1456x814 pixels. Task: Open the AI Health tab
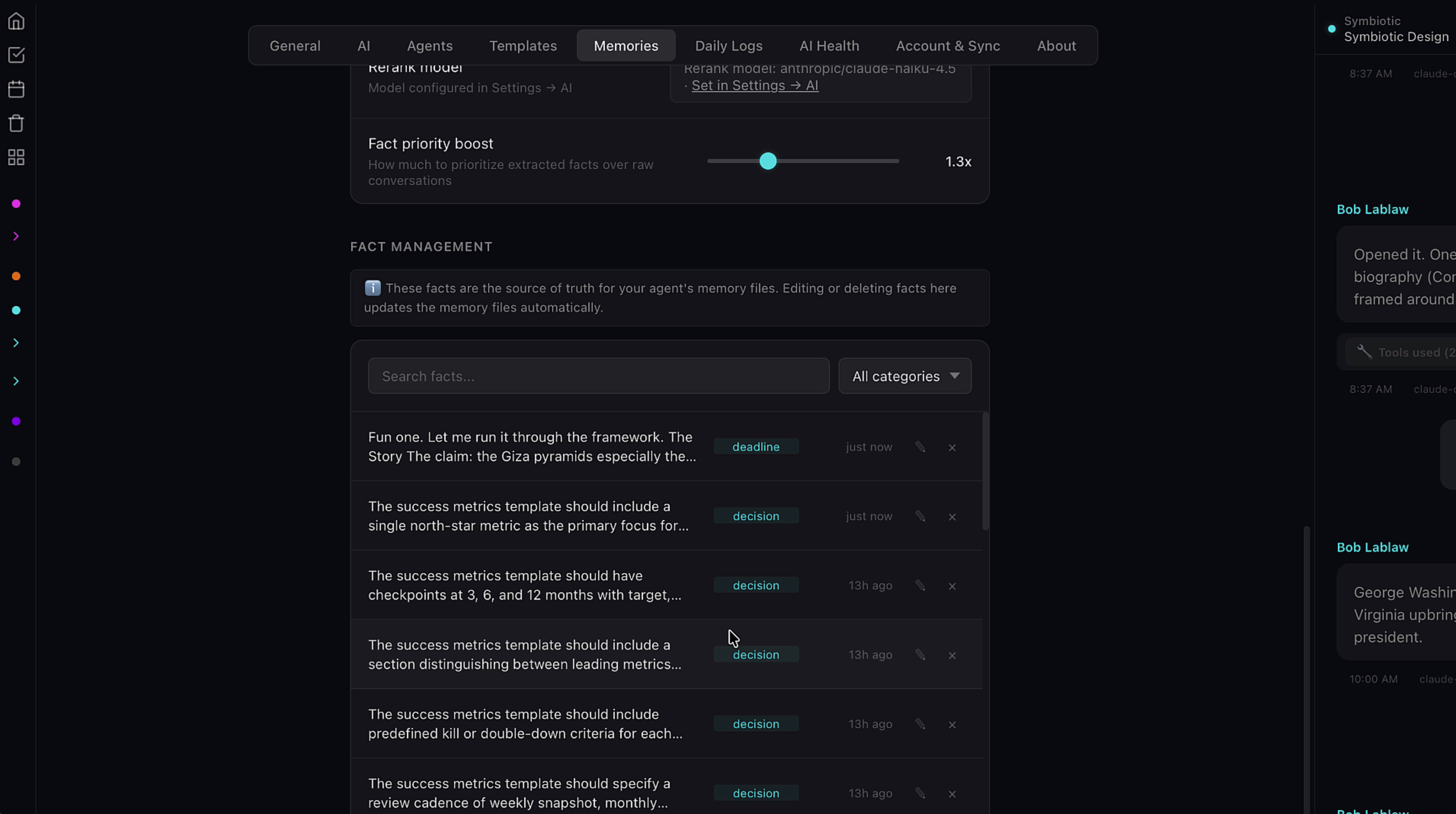(x=829, y=45)
